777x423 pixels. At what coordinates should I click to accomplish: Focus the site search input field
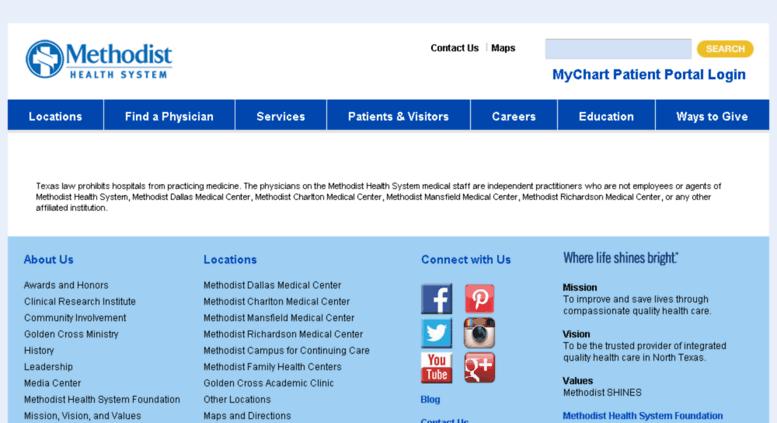click(618, 49)
